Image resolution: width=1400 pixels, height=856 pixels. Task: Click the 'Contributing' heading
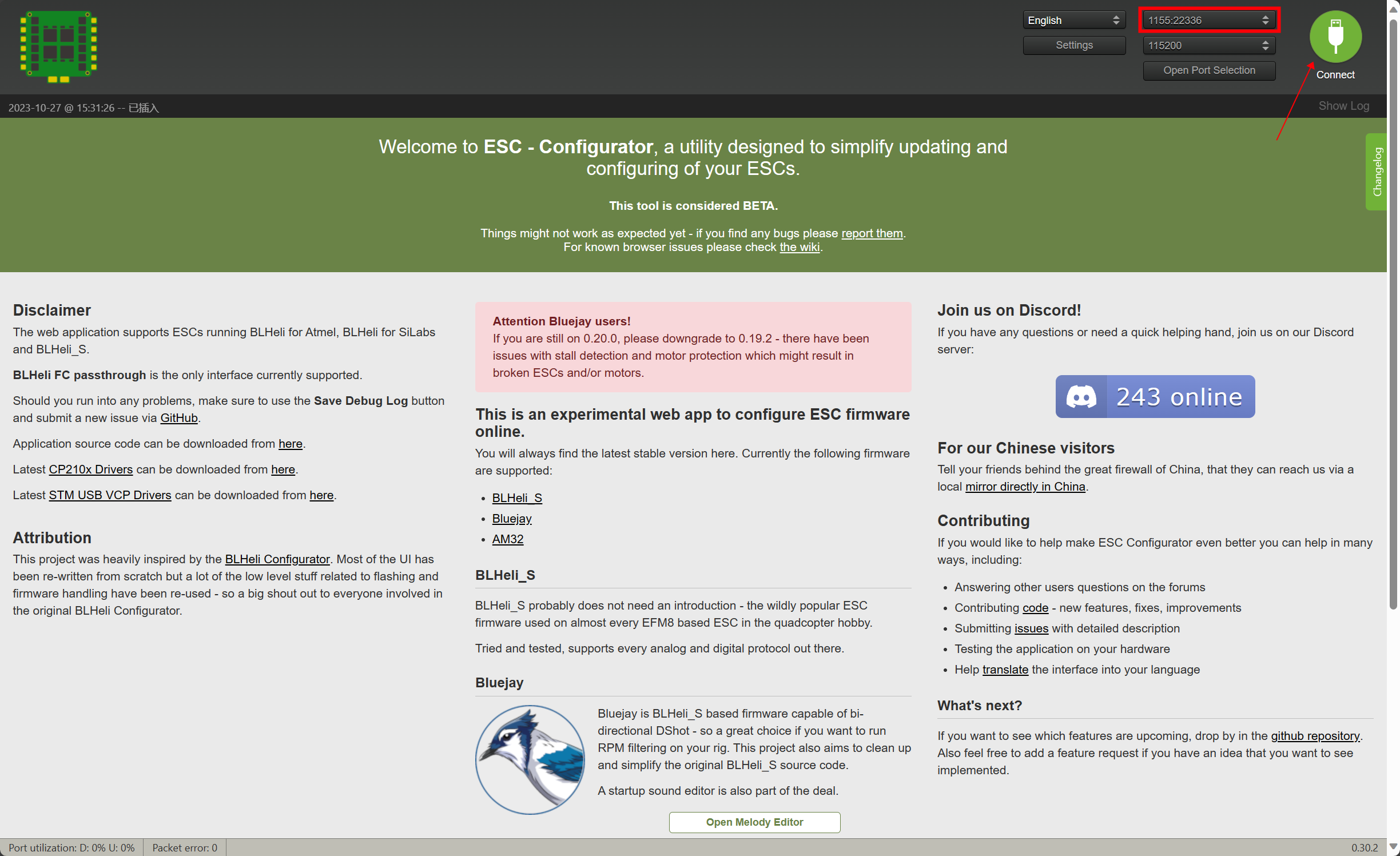tap(983, 520)
